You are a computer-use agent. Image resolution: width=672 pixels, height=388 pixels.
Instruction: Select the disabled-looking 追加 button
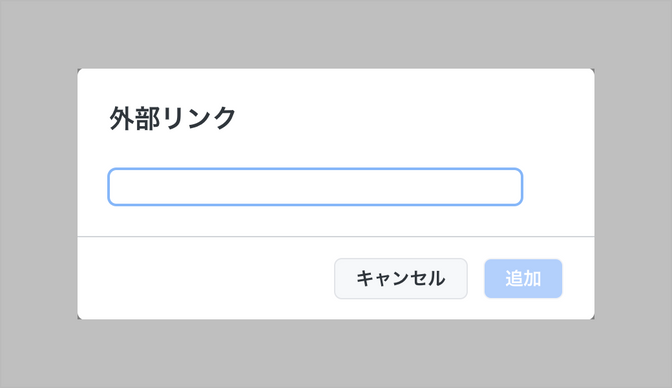point(523,279)
